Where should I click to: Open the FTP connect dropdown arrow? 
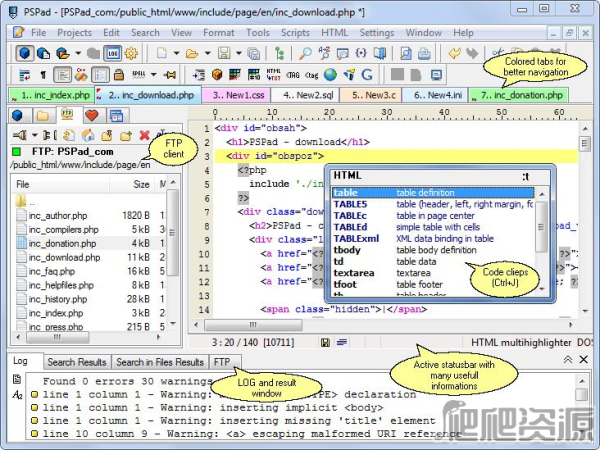click(x=35, y=135)
